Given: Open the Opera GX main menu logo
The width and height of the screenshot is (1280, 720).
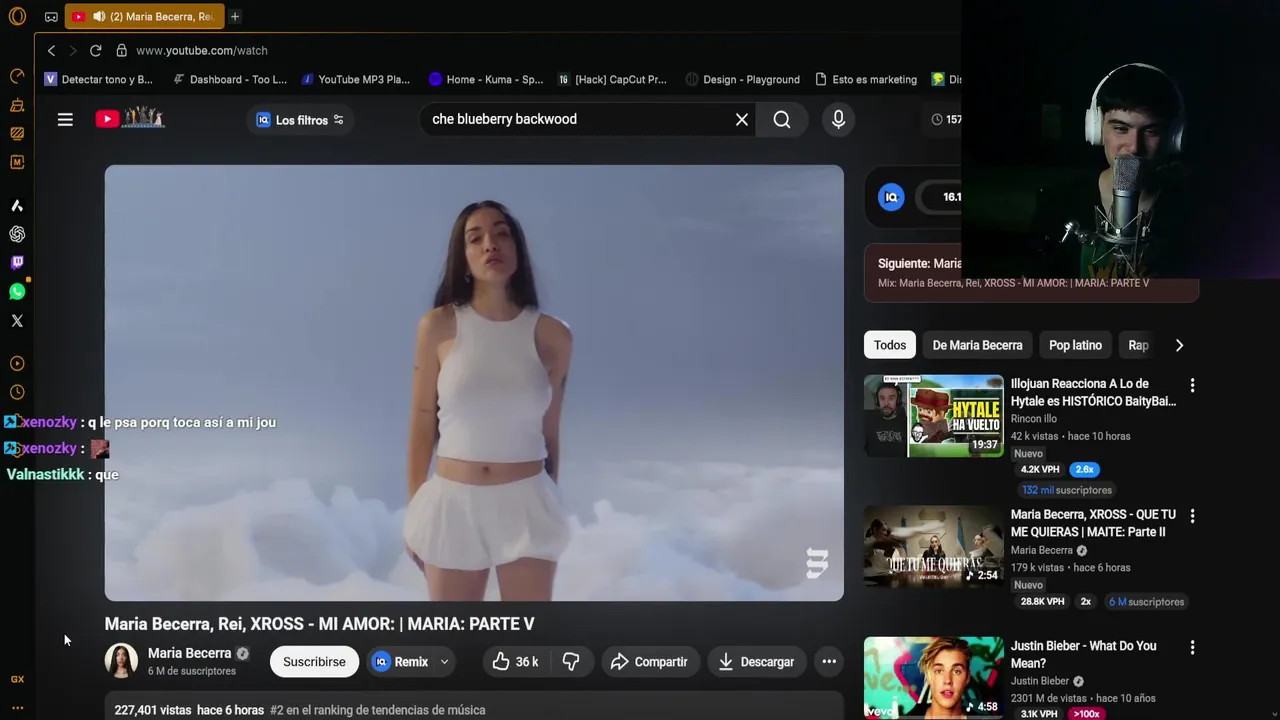Looking at the screenshot, I should 17,17.
